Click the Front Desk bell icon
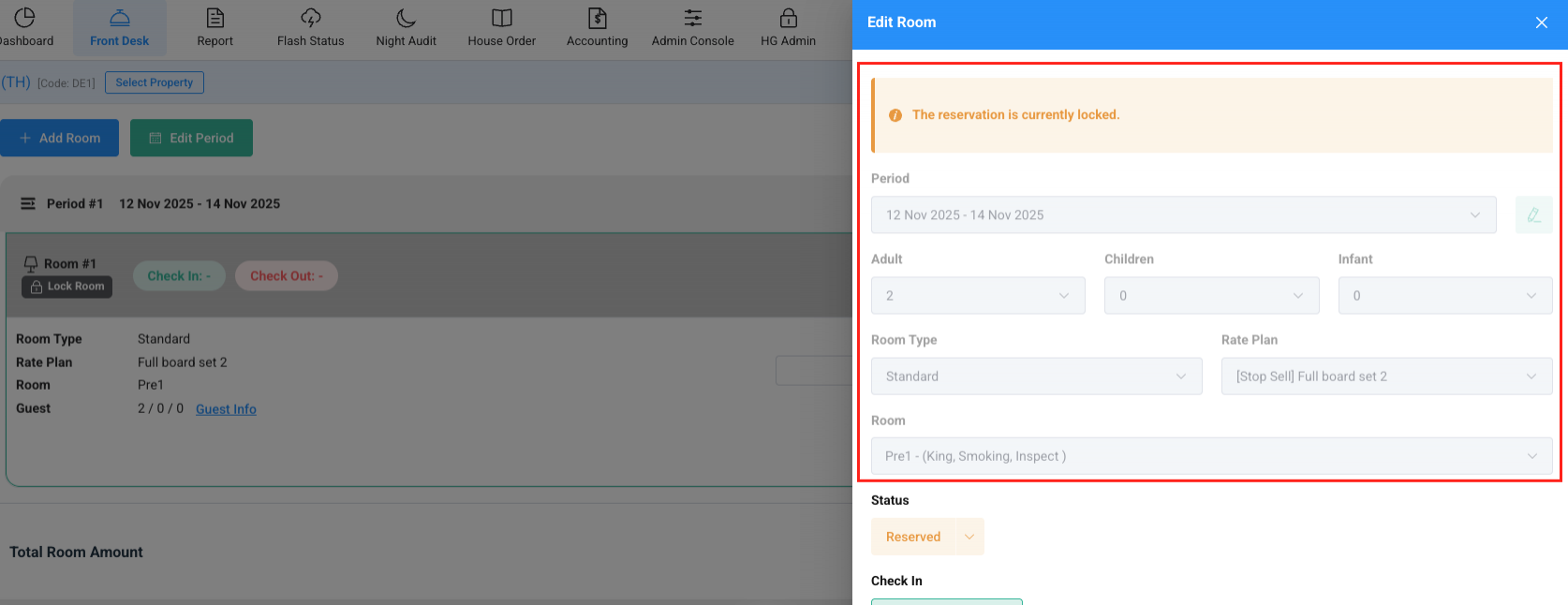The image size is (1568, 605). [120, 18]
